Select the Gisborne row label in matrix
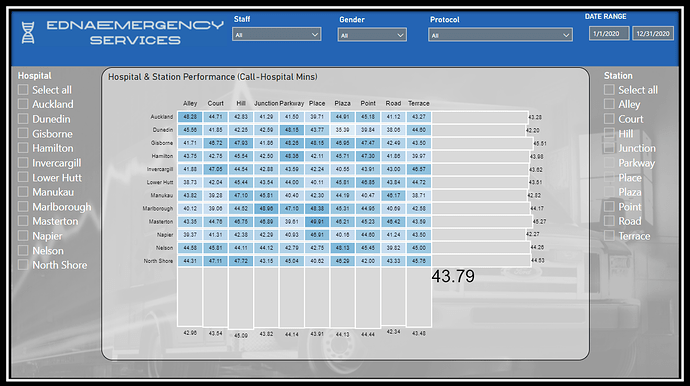Screen dimensions: 690x386 (161, 143)
